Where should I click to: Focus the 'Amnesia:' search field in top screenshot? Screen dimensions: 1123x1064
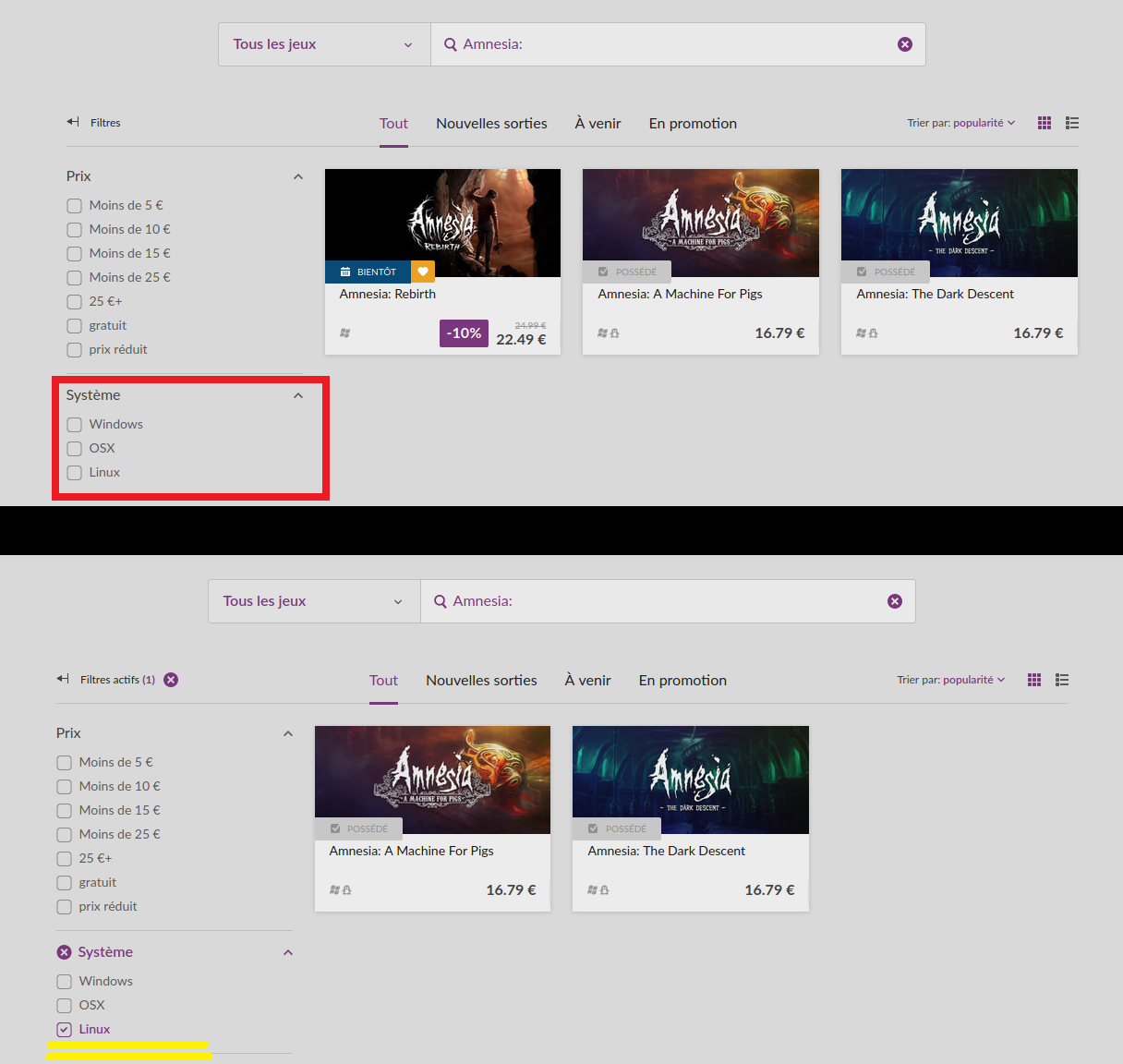(678, 44)
